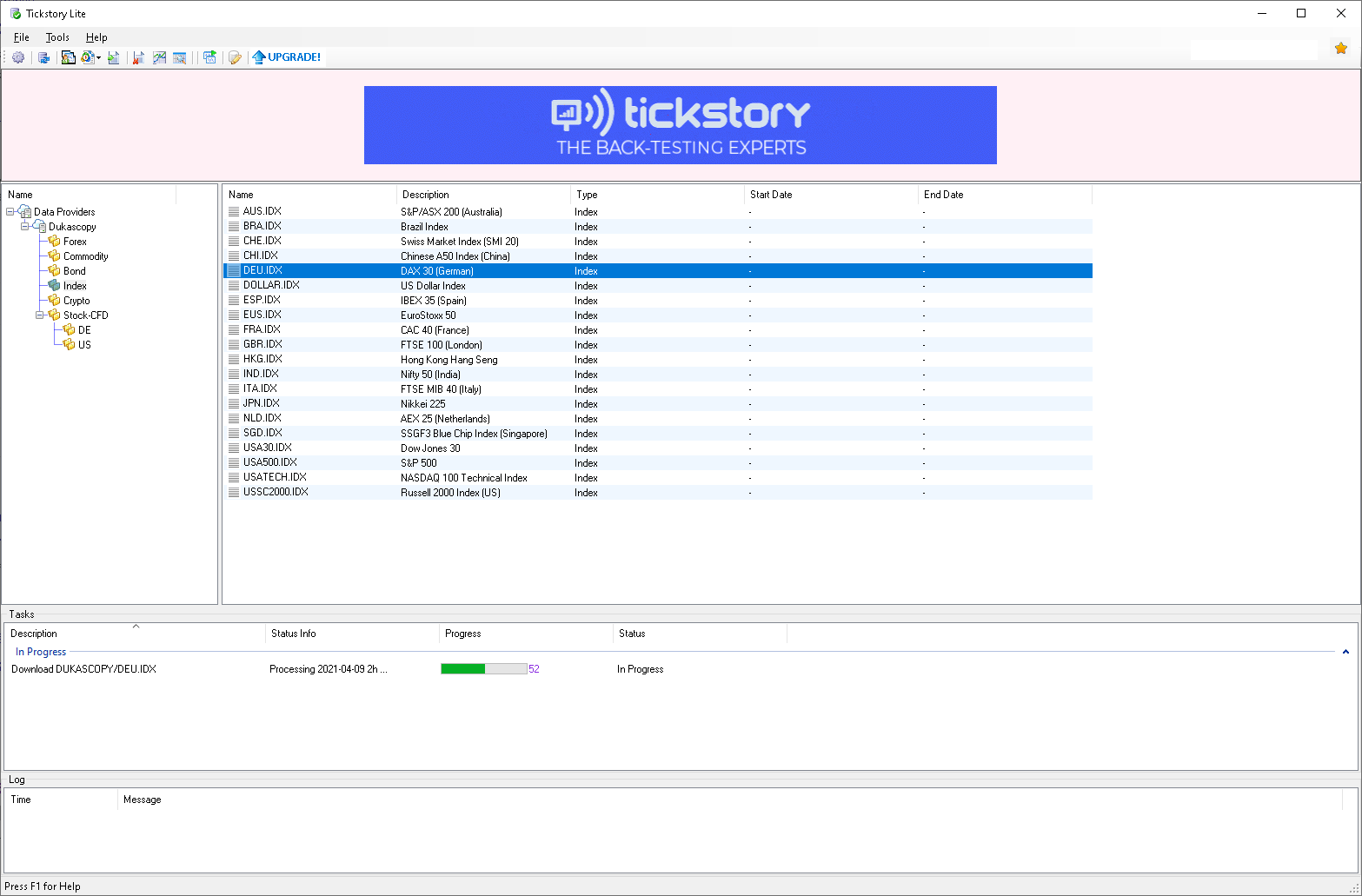Click the Data Providers root icon
This screenshot has width=1362, height=896.
tap(24, 212)
